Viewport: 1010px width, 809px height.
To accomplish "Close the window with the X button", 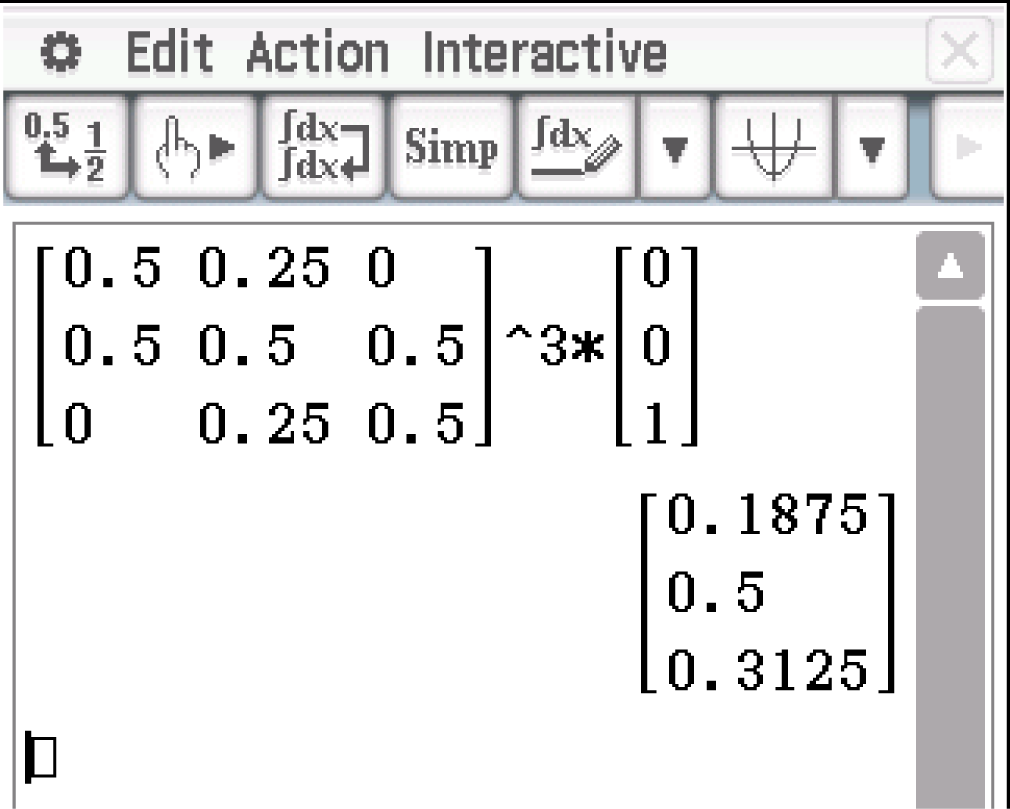I will point(959,50).
